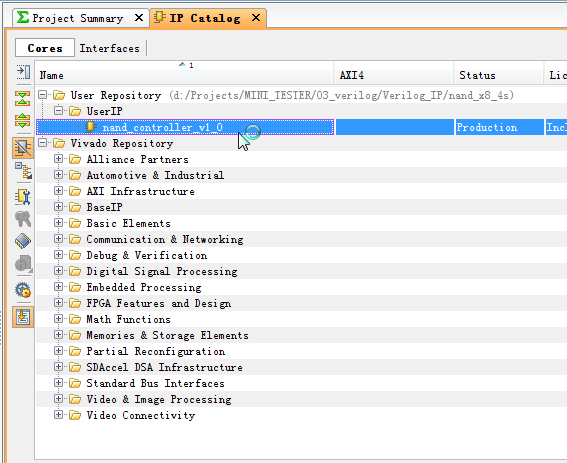Viewport: 567px width, 463px height.
Task: Expand the Alliance Partners folder
Action: 58,159
